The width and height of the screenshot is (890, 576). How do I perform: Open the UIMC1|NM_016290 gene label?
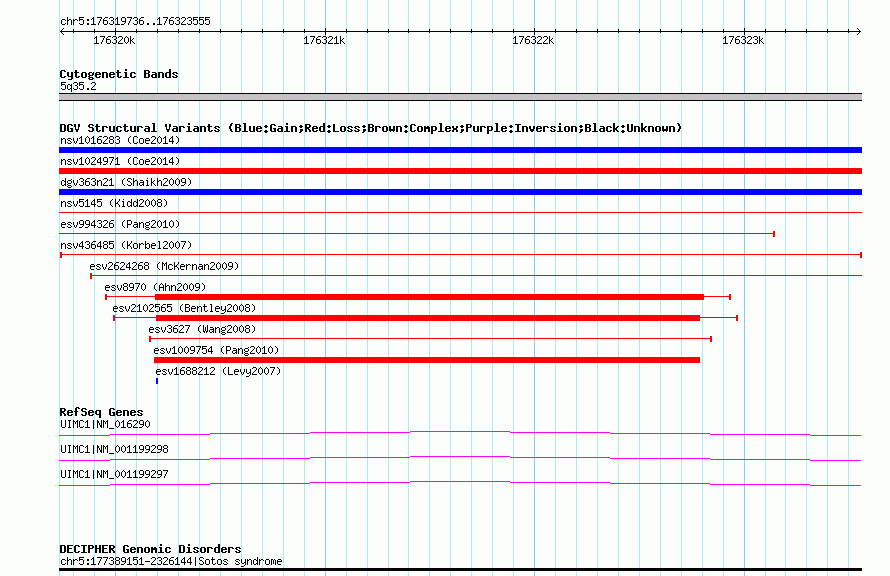click(105, 424)
